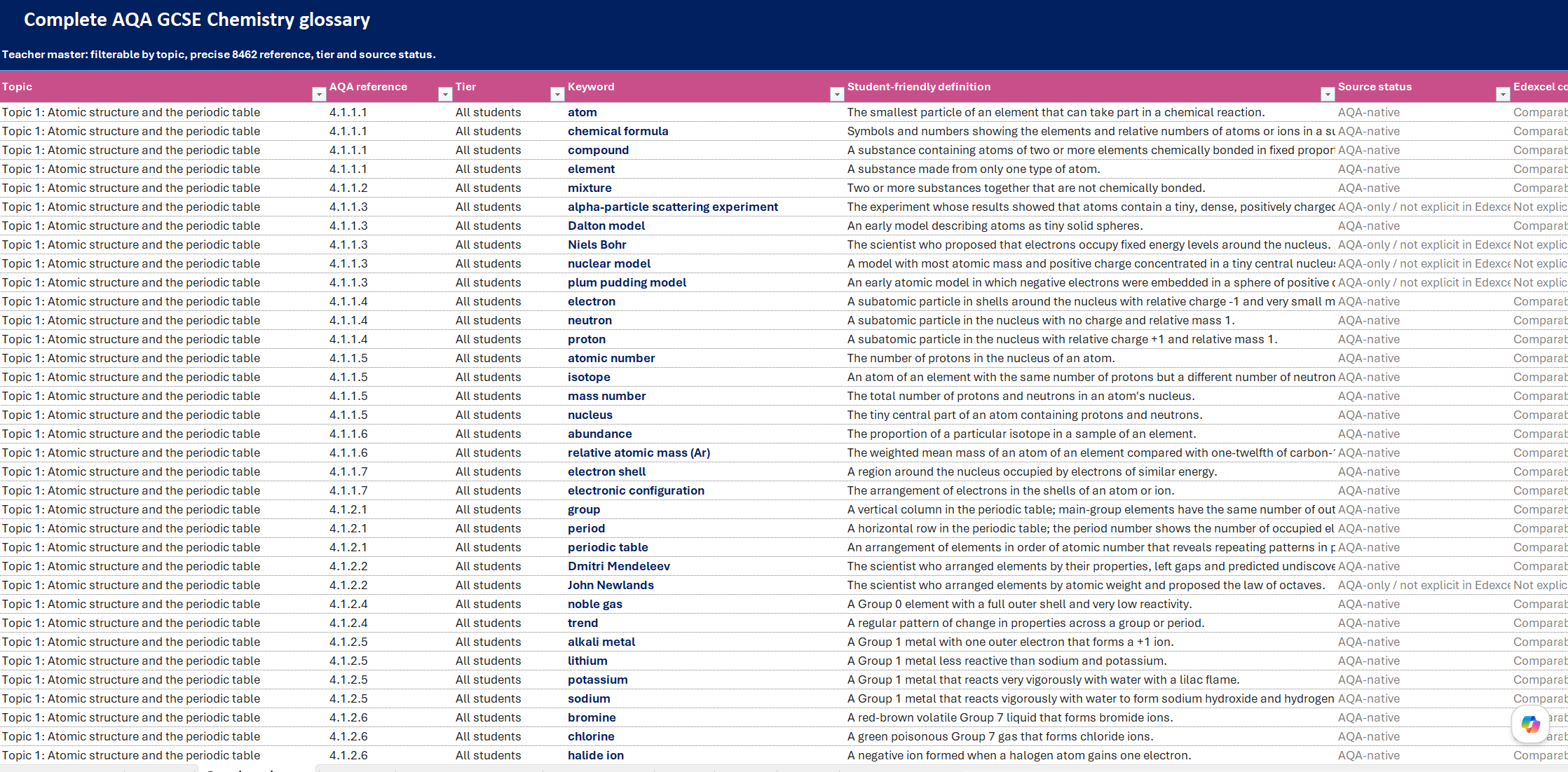The height and width of the screenshot is (772, 1568).
Task: Select the keyword cell 'potassium'
Action: pyautogui.click(x=704, y=680)
